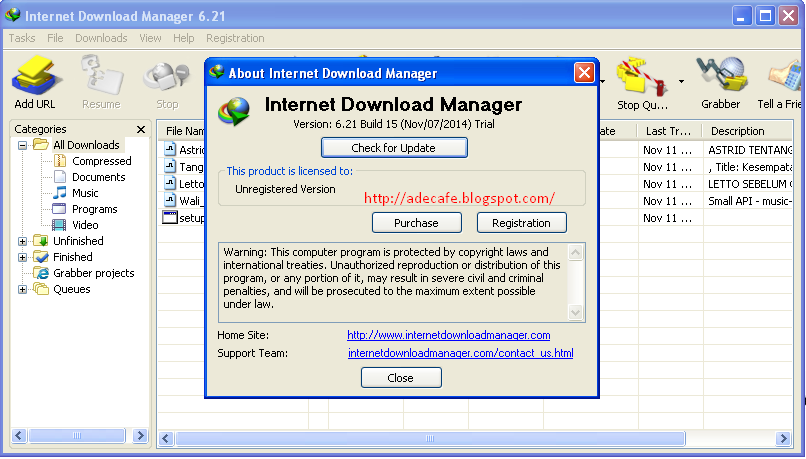The width and height of the screenshot is (806, 459).
Task: Click the LETTO SEBELUM description cell
Action: pyautogui.click(x=749, y=184)
